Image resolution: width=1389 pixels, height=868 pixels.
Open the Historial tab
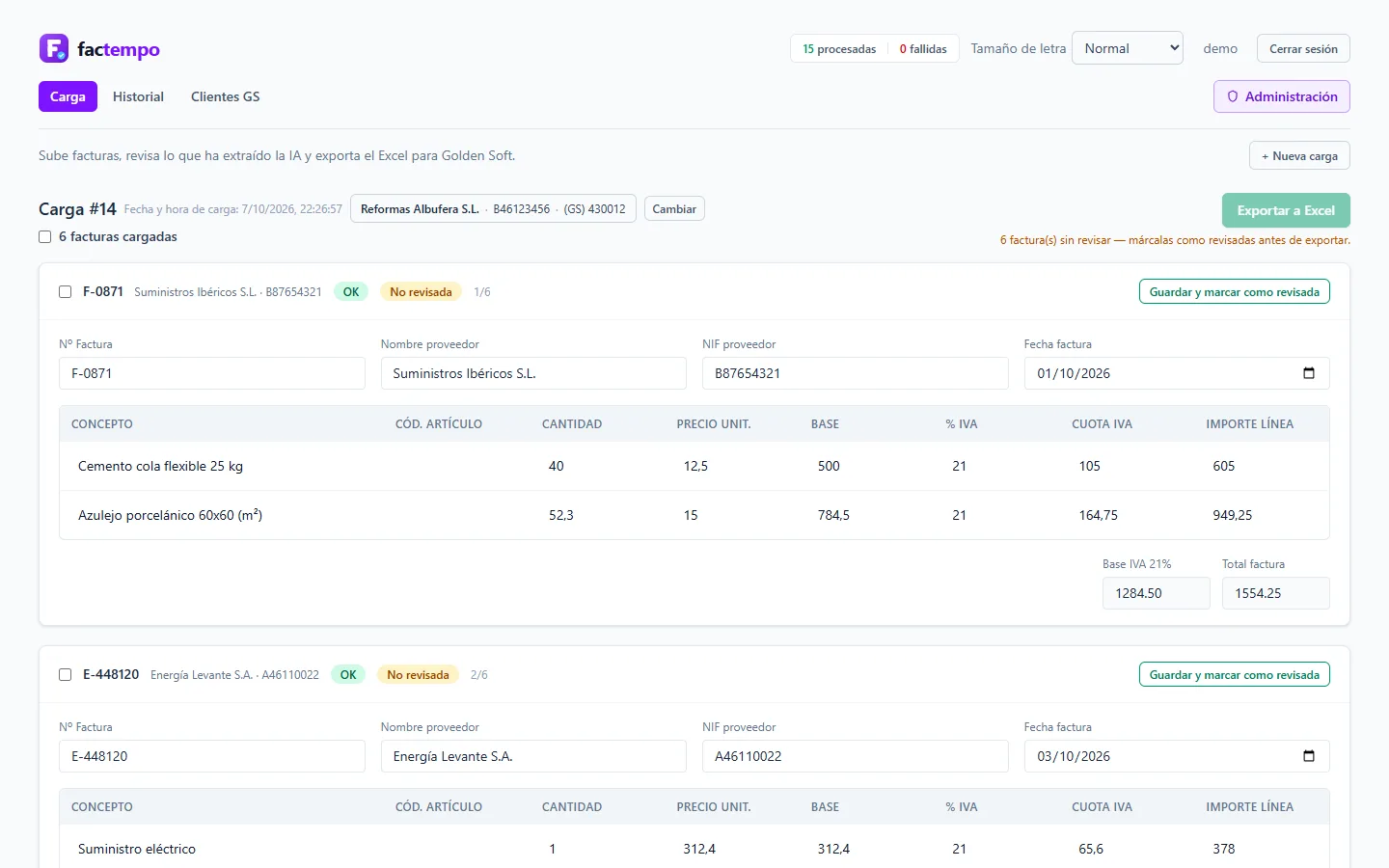click(x=138, y=96)
